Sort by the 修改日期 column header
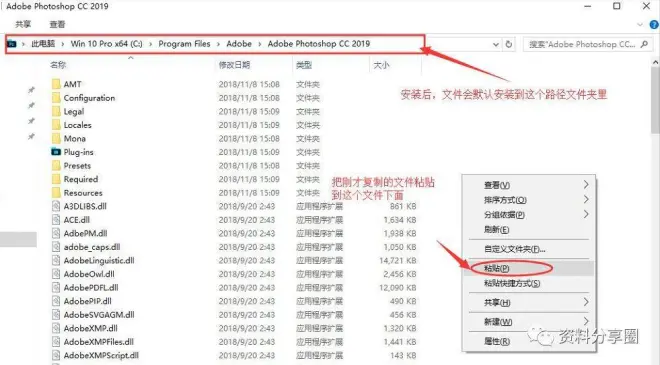The image size is (660, 365). pyautogui.click(x=234, y=65)
